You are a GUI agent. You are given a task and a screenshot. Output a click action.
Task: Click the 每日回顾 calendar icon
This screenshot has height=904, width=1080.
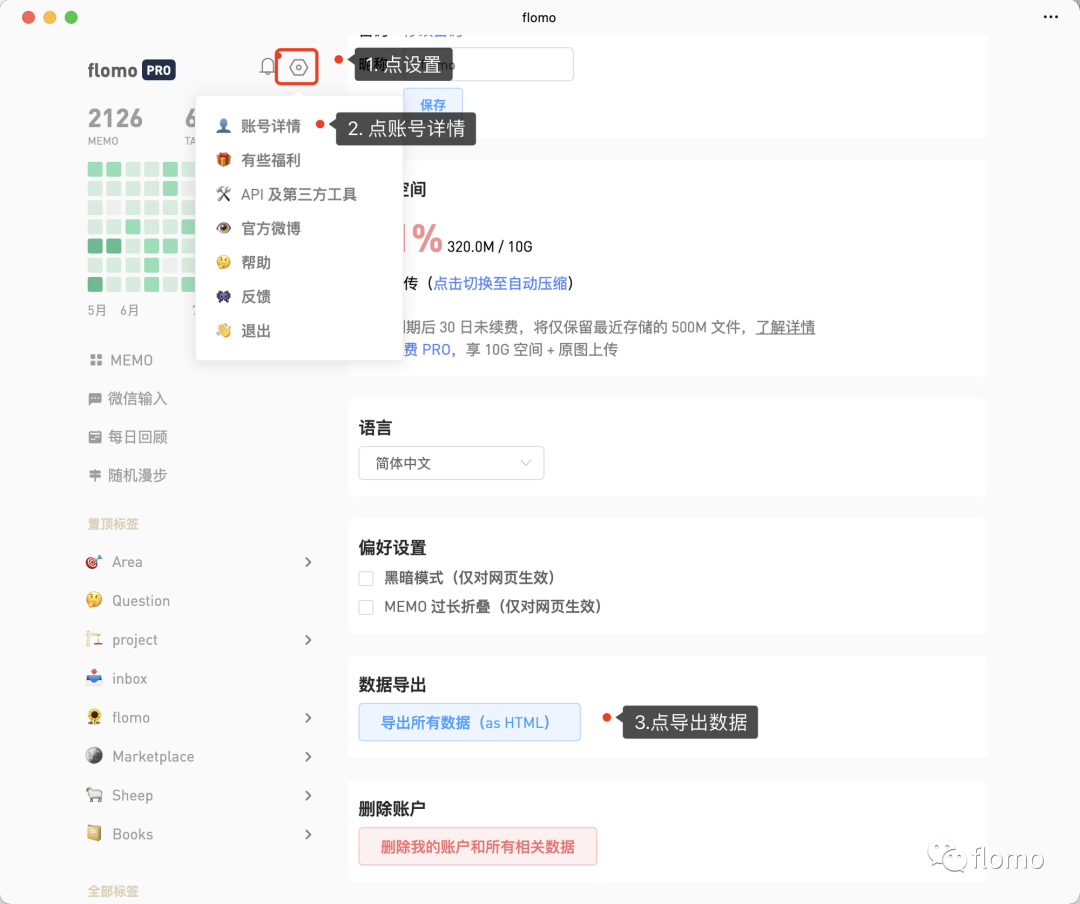[95, 437]
